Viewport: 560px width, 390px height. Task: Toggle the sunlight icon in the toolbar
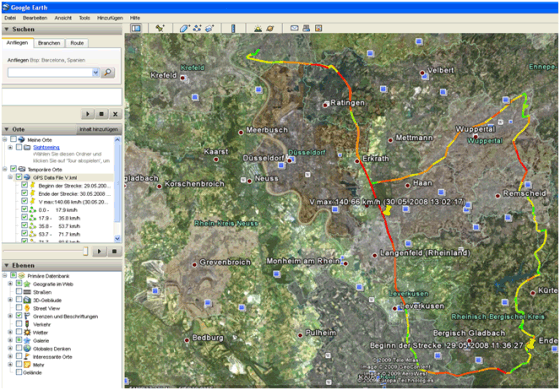click(258, 28)
